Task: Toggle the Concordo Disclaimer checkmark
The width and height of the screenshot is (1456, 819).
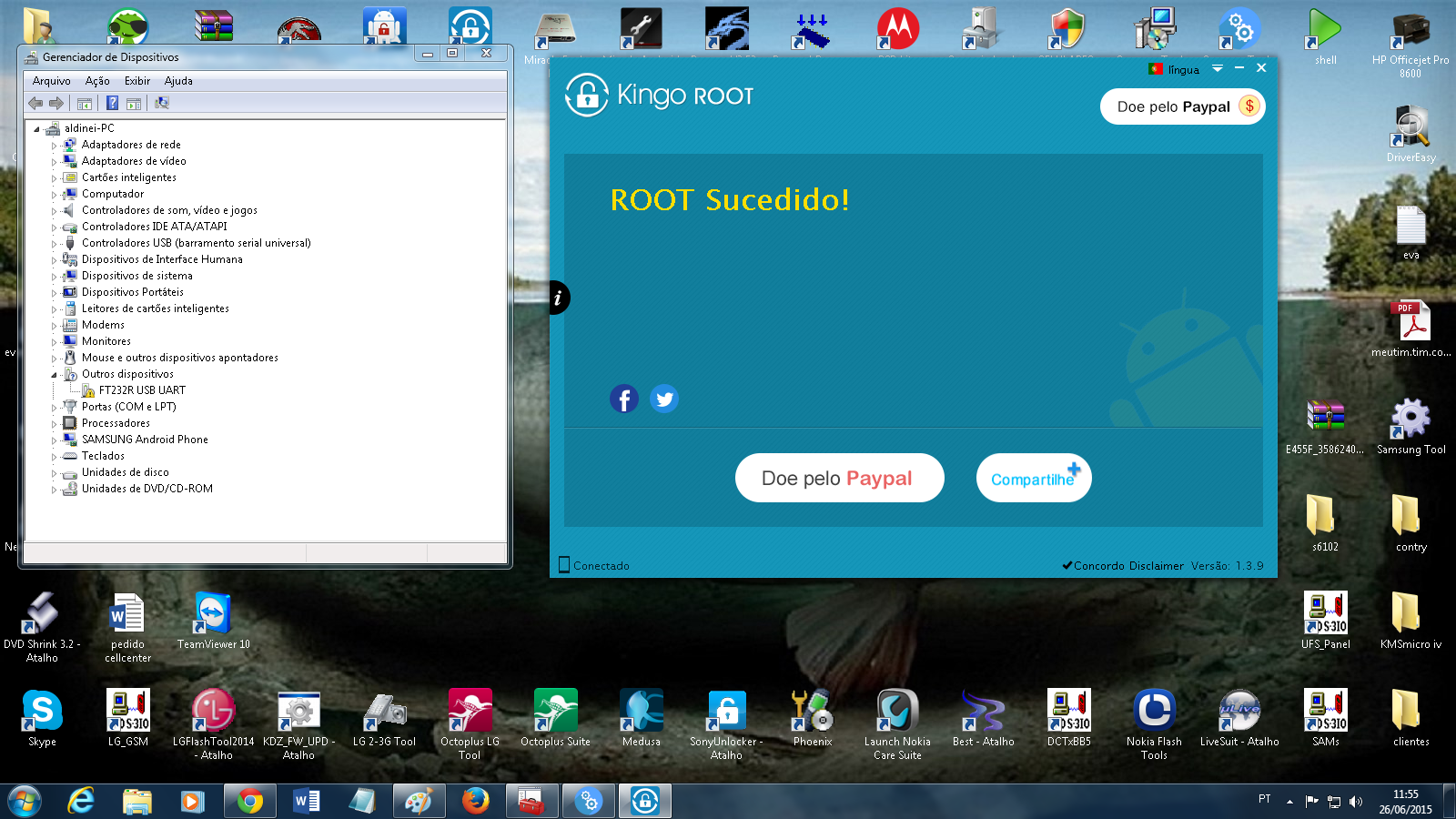Action: [x=1067, y=566]
